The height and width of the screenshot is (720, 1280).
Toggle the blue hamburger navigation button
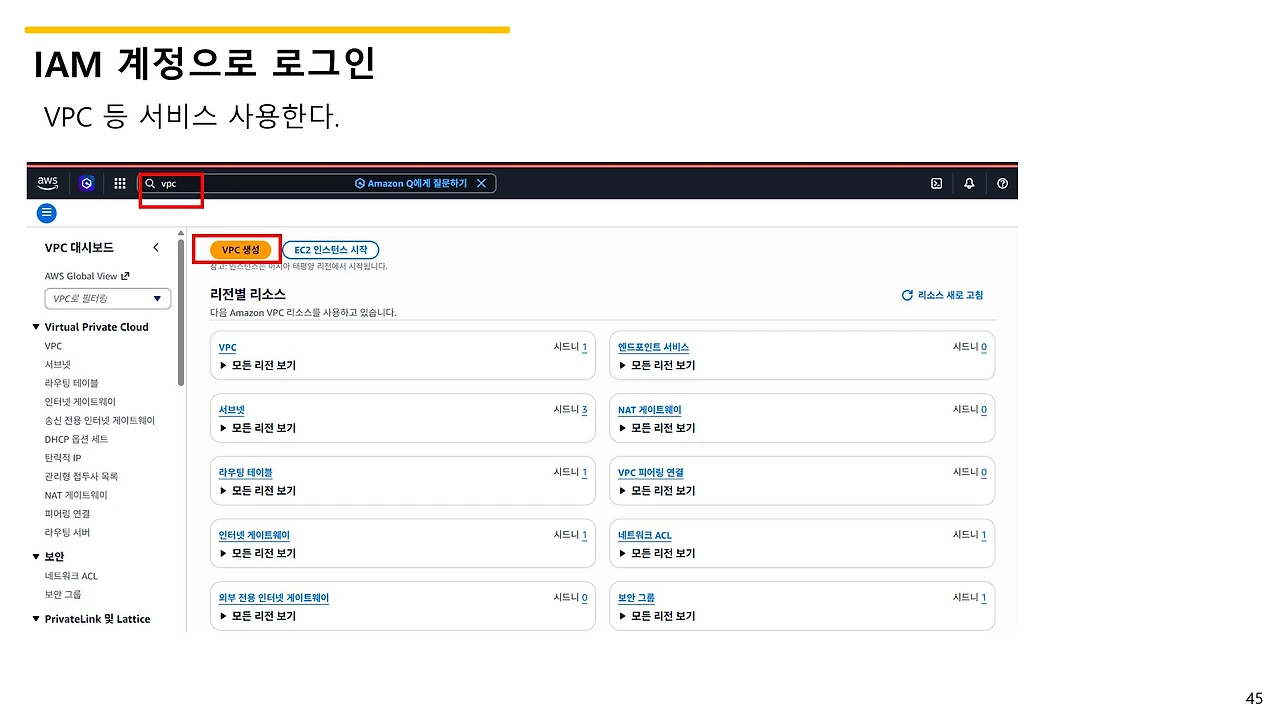(47, 213)
